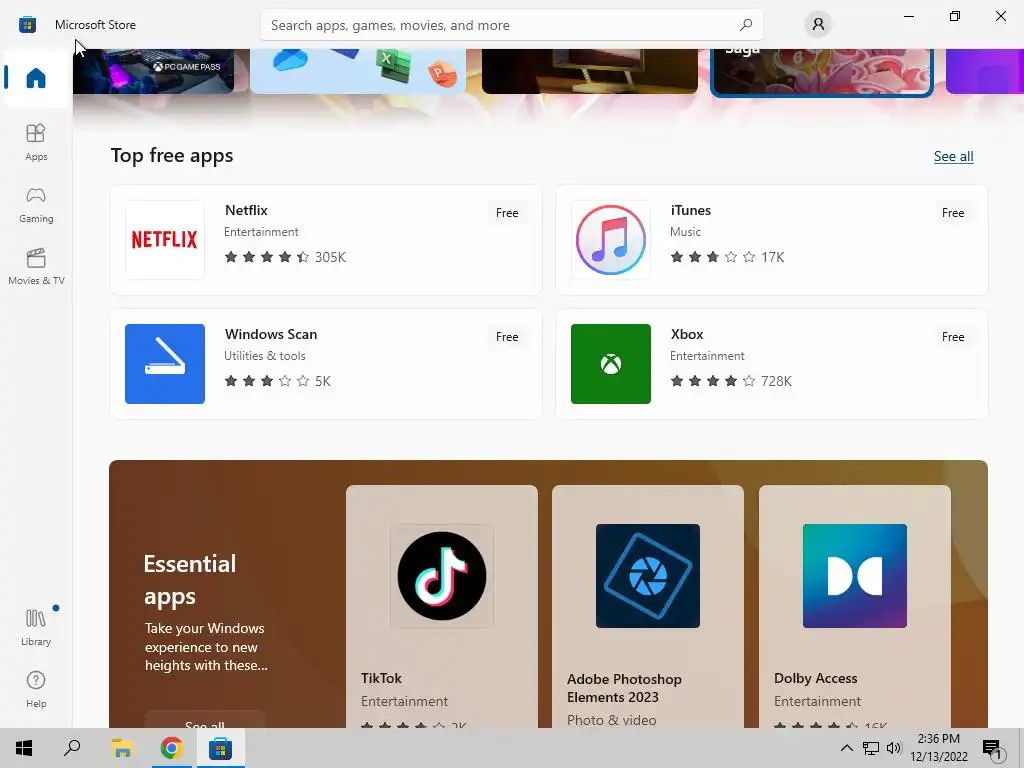Click the Top free apps heading

click(172, 156)
